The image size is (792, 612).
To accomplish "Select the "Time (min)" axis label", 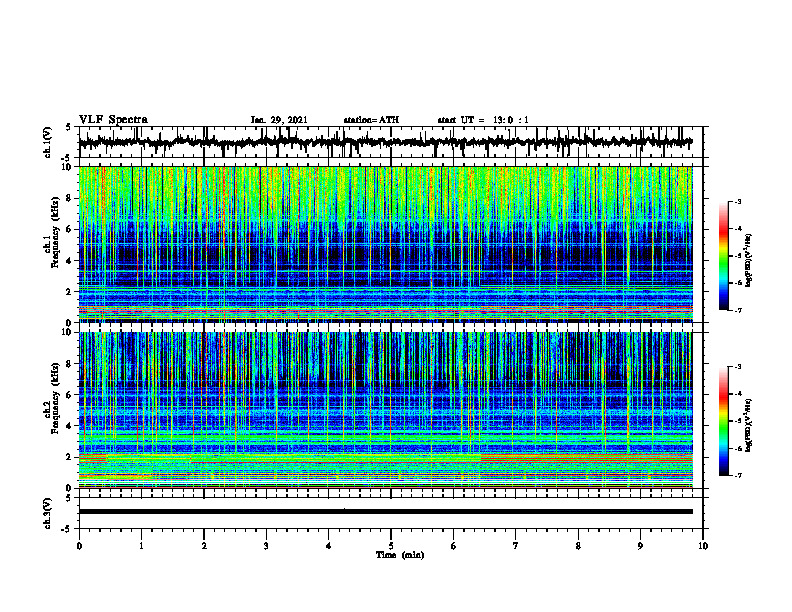I will [400, 555].
